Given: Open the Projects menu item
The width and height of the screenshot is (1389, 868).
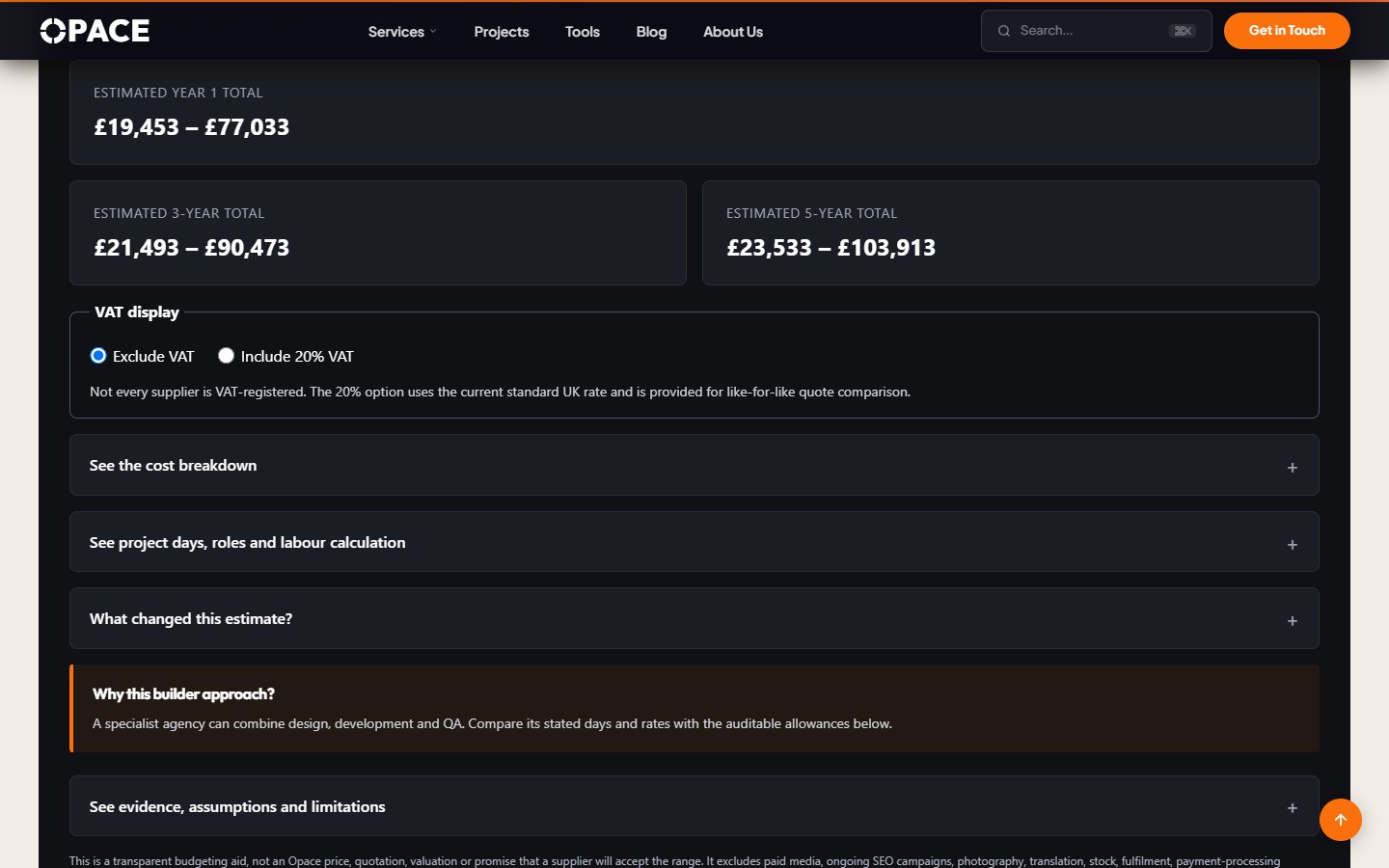Looking at the screenshot, I should pyautogui.click(x=502, y=32).
